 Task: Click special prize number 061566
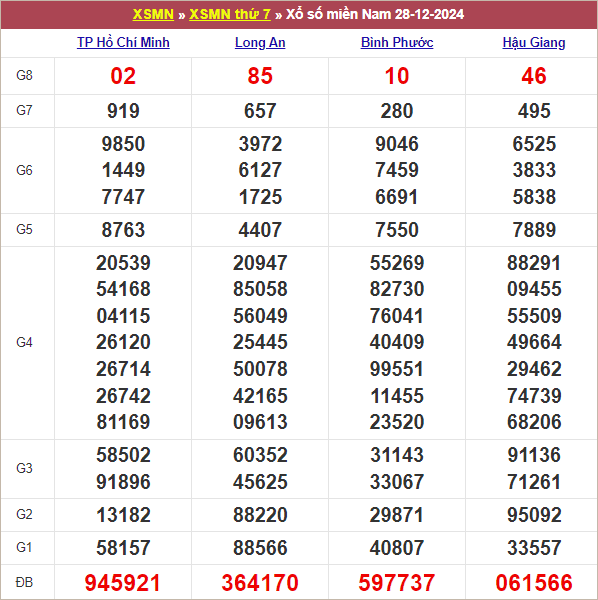click(534, 582)
